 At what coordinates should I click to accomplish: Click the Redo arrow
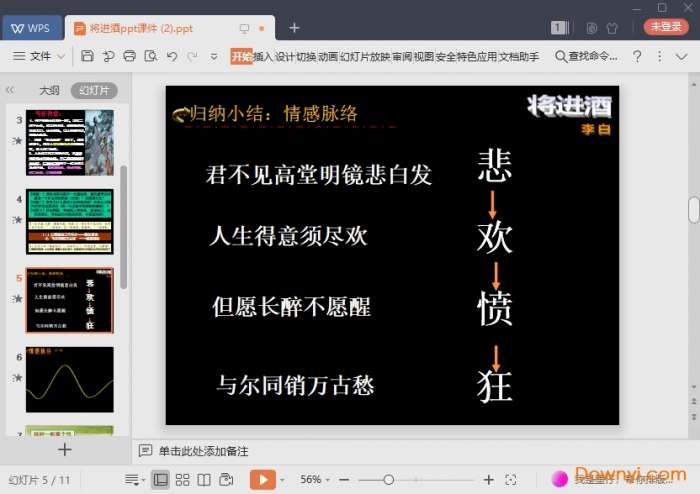coord(192,56)
